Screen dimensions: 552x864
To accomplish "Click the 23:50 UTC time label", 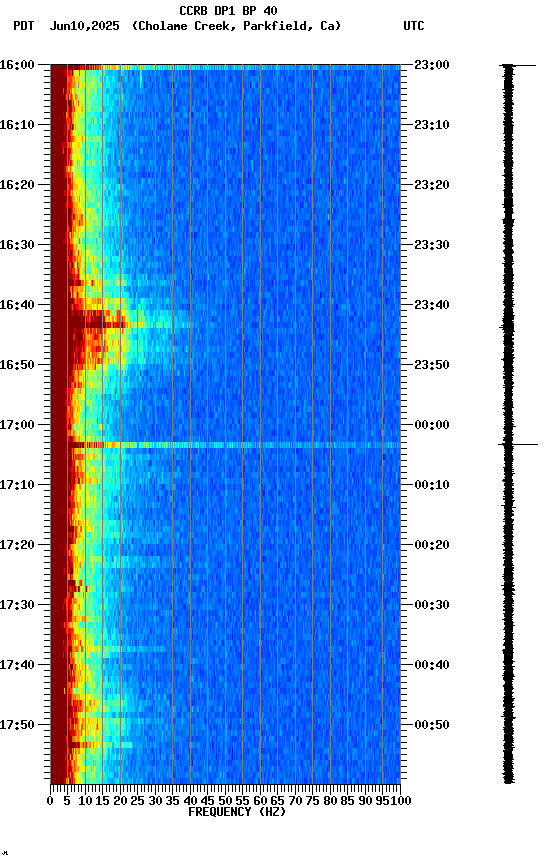I will click(432, 365).
